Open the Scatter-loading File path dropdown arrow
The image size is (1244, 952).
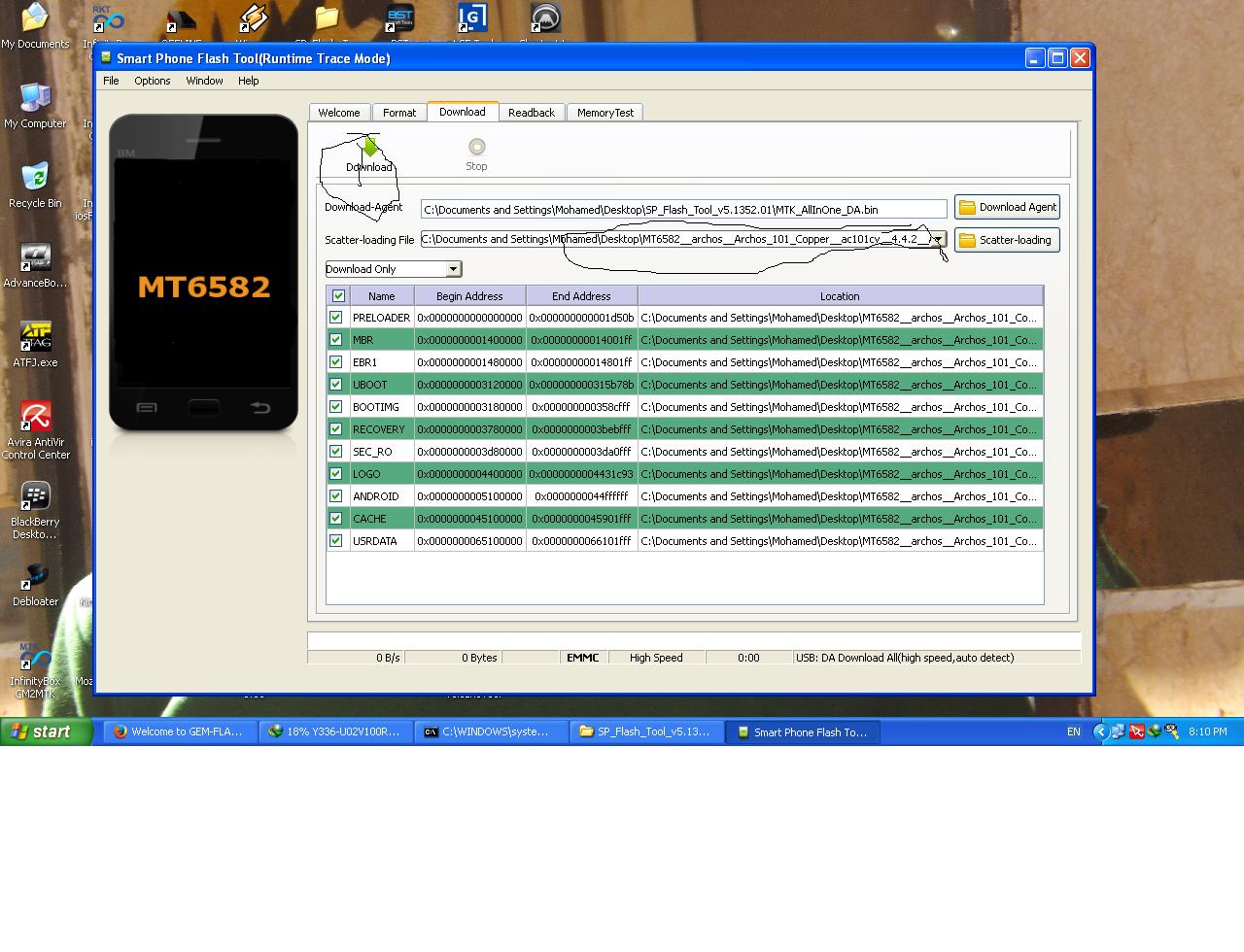click(x=938, y=239)
